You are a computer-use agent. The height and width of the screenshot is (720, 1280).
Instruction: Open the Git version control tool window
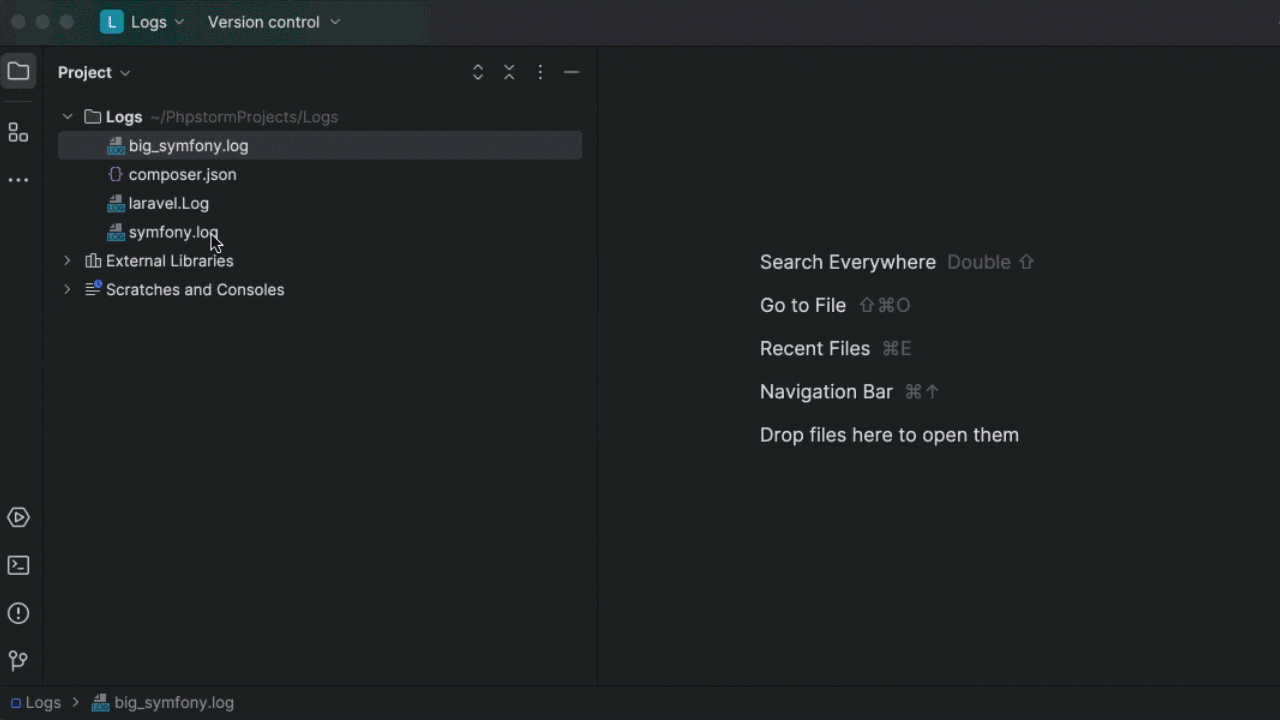[x=18, y=661]
